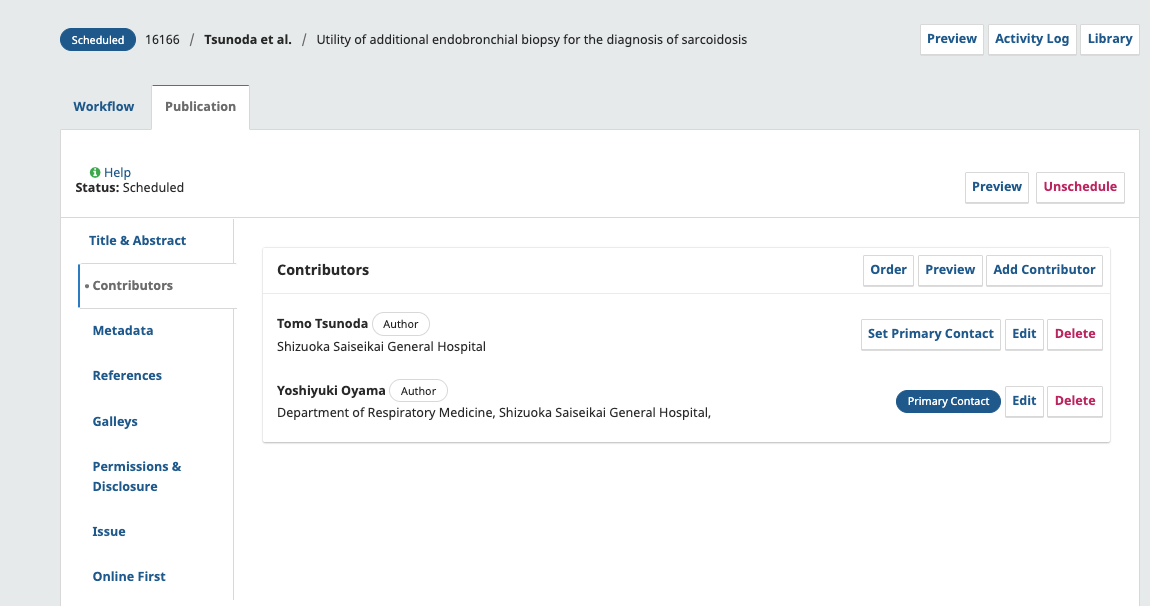Screen dimensions: 1150x606
Task: Open the Issue section
Action: click(109, 532)
